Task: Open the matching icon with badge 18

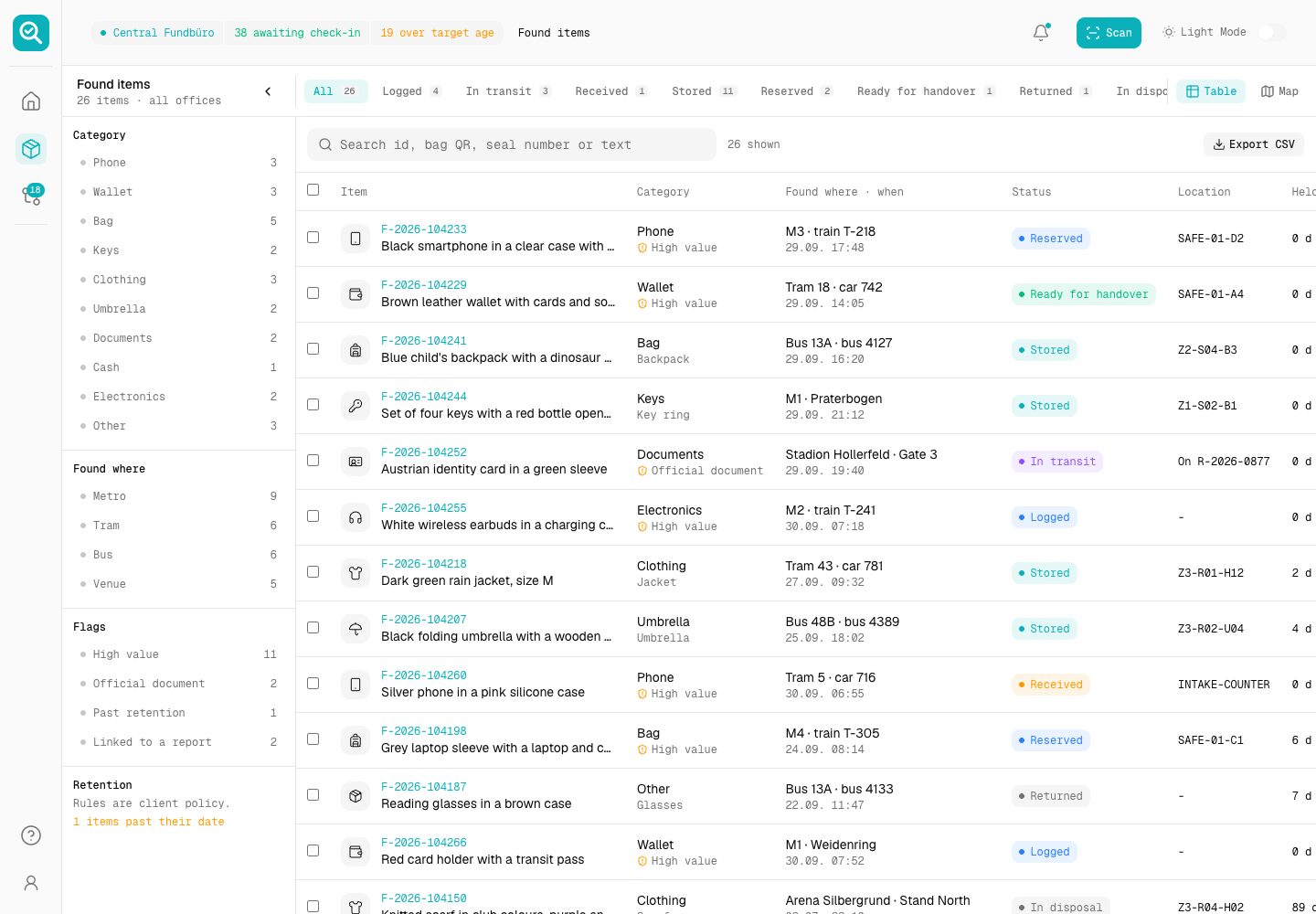Action: 31,196
